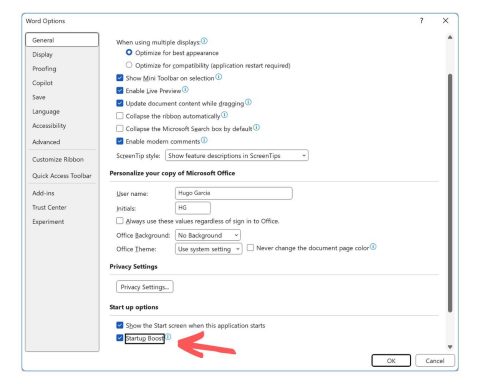Confirm with the OK button
The width and height of the screenshot is (480, 384).
[391, 360]
